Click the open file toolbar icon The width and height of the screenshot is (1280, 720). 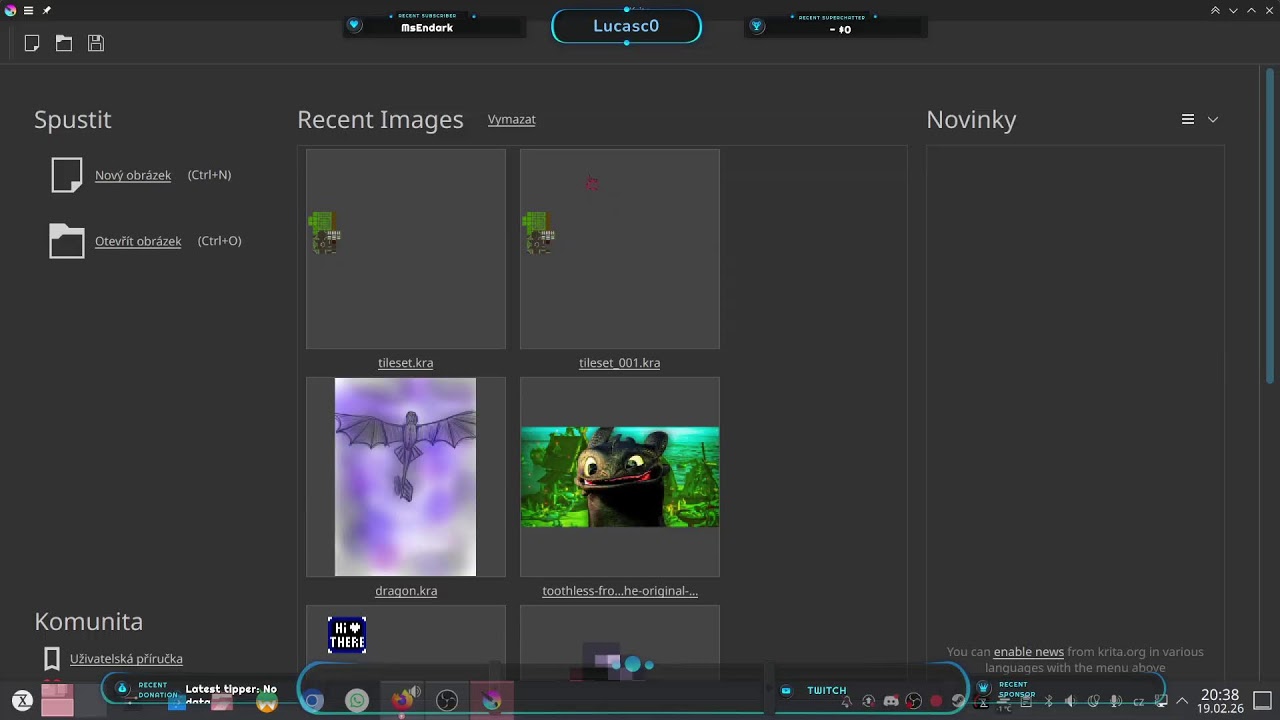(x=64, y=43)
